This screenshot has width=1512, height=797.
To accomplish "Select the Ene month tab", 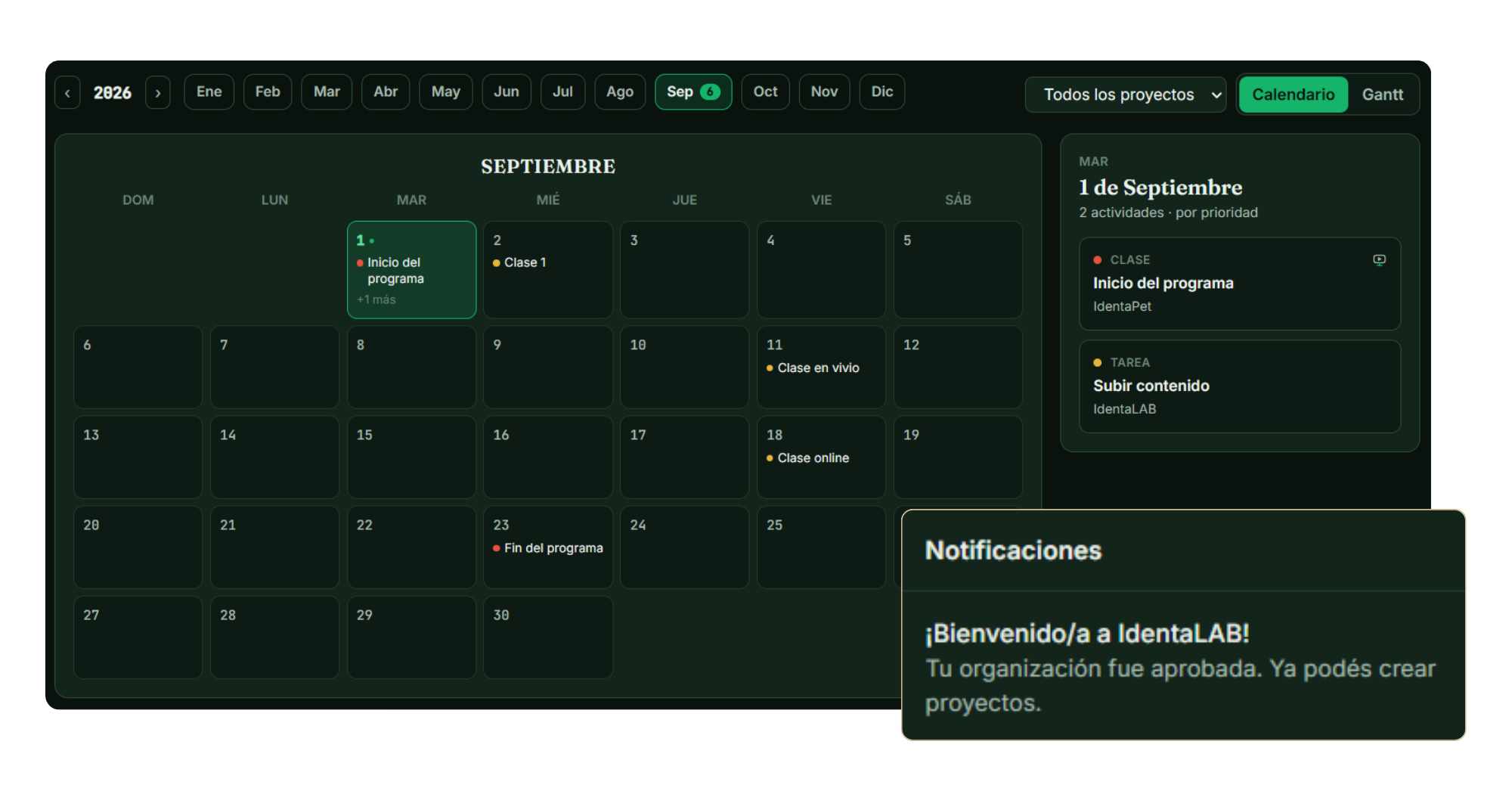I will (x=209, y=92).
